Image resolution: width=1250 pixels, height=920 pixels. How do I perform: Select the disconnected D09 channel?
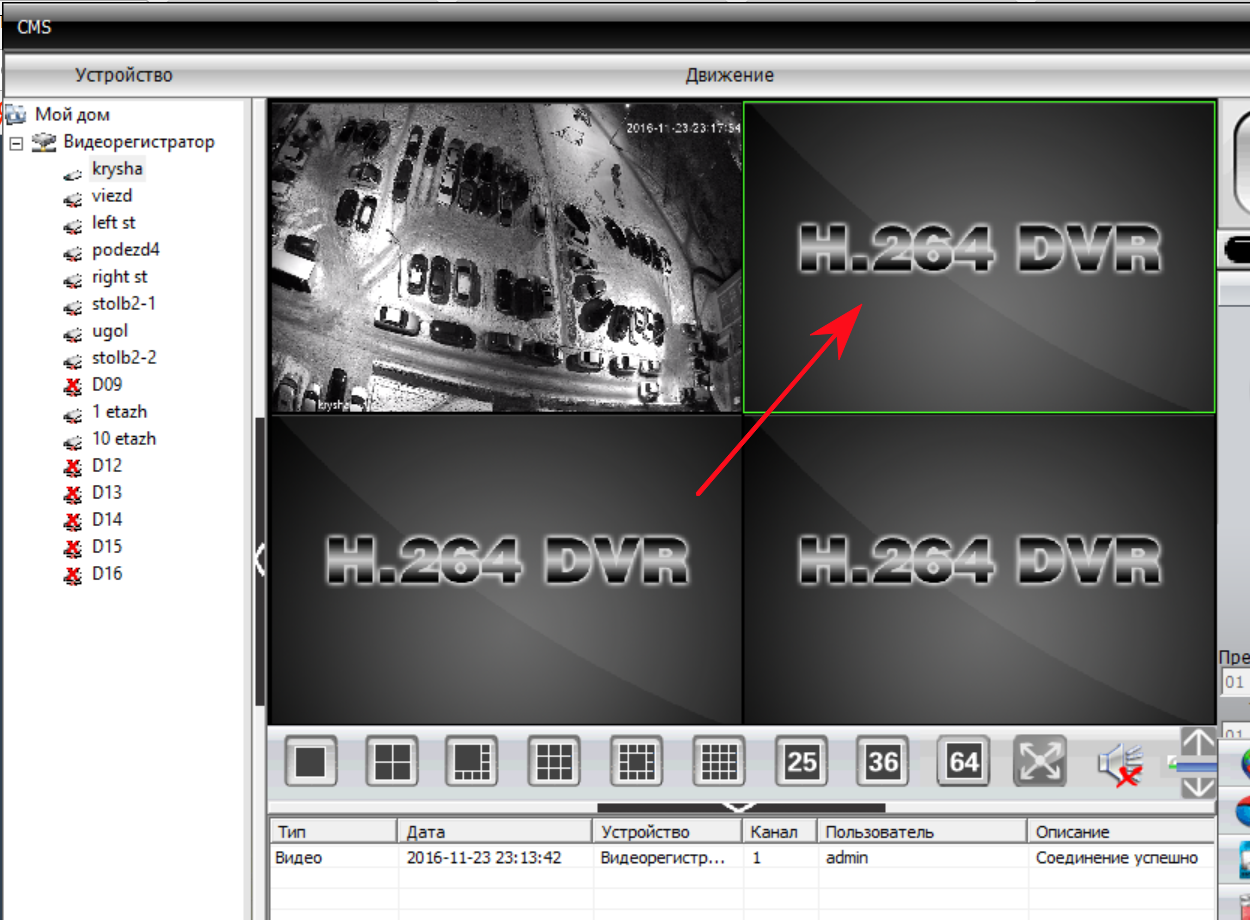point(107,385)
